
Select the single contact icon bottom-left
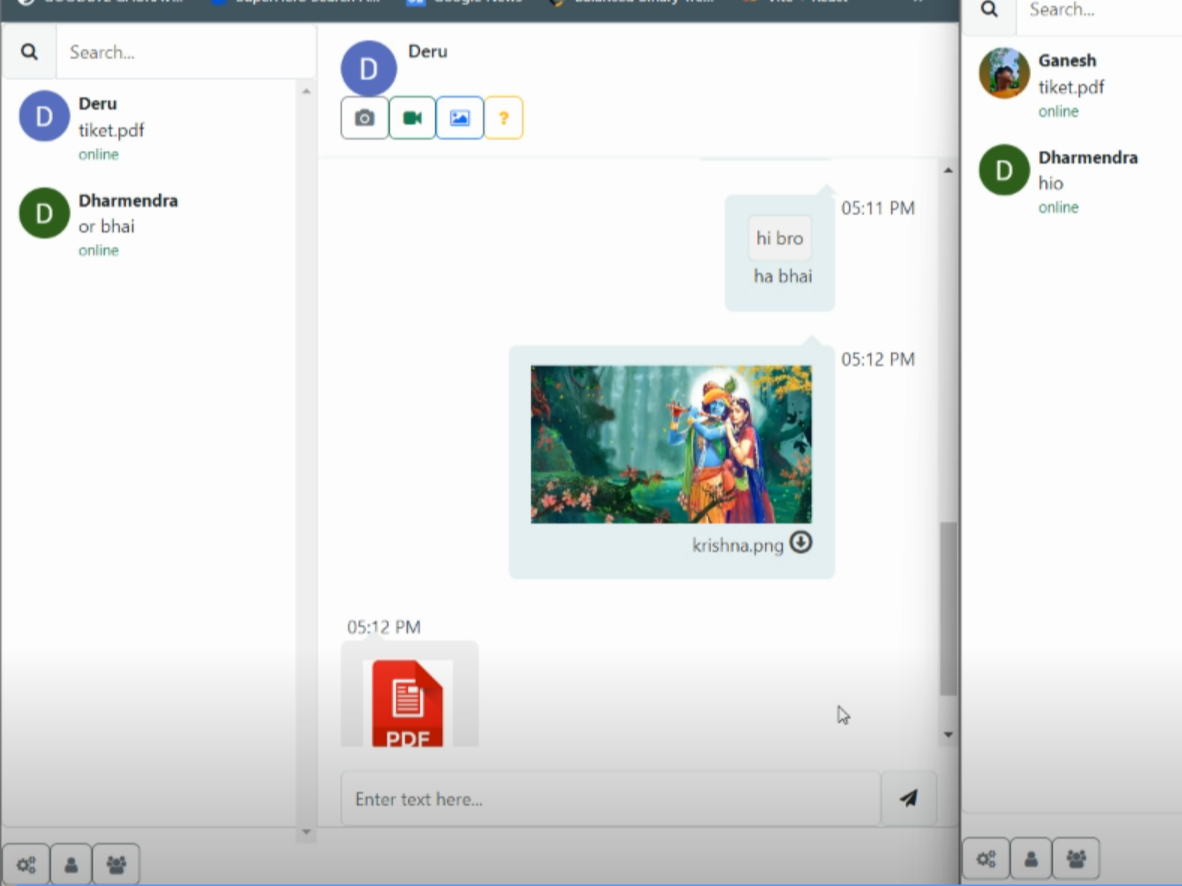[71, 863]
